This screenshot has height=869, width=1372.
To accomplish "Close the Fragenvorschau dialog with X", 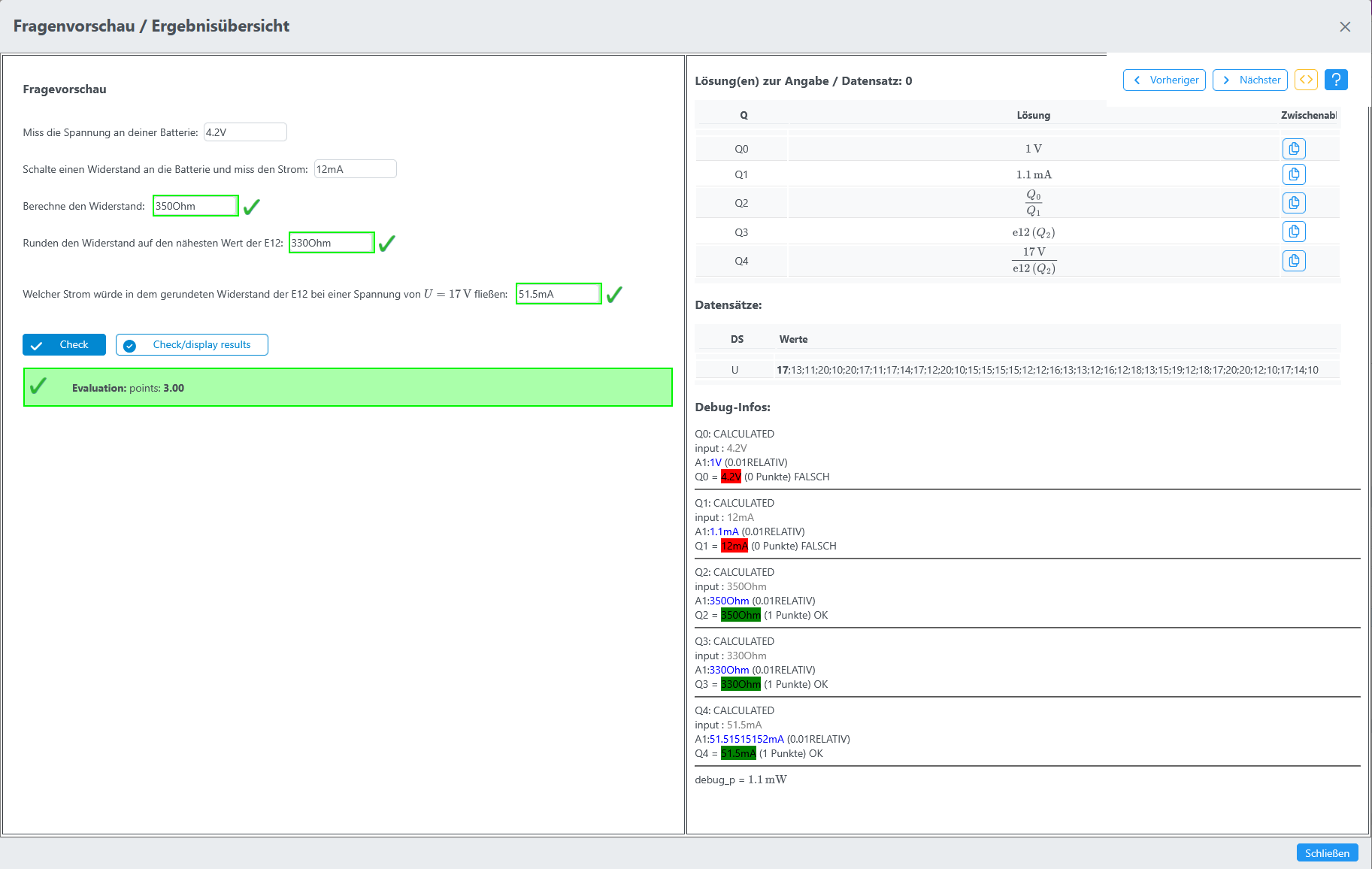I will [1345, 27].
